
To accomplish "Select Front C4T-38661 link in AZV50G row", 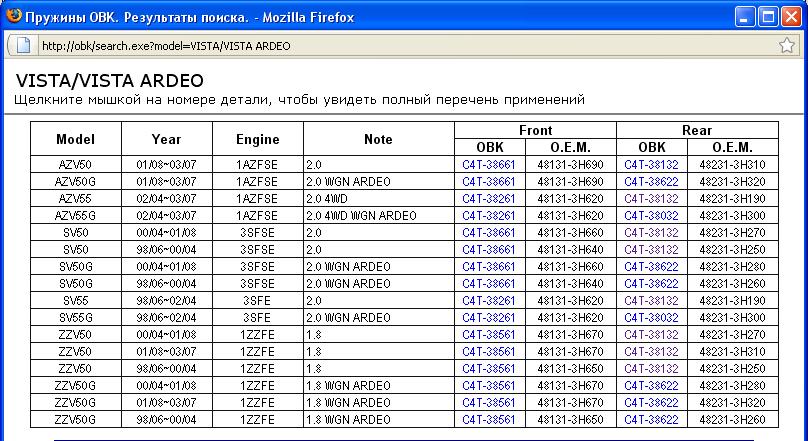I will [488, 182].
